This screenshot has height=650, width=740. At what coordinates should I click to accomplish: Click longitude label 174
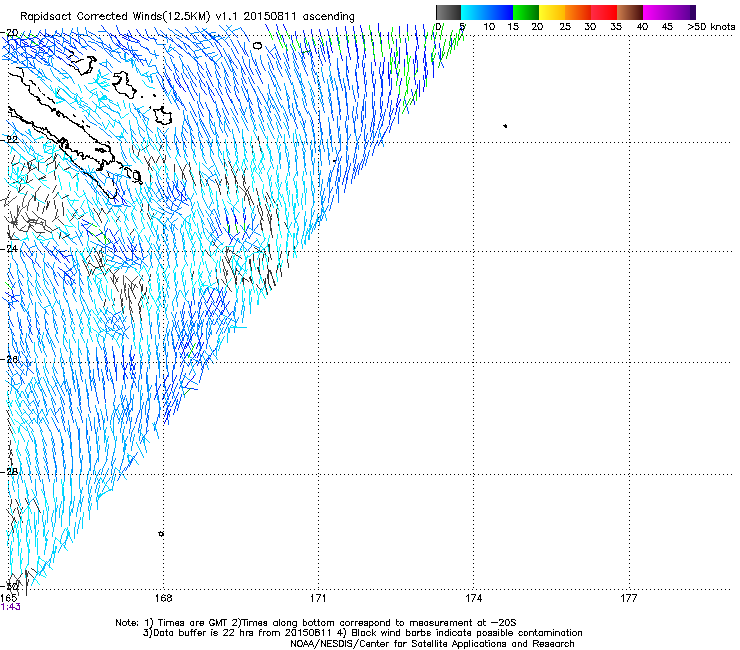click(473, 598)
